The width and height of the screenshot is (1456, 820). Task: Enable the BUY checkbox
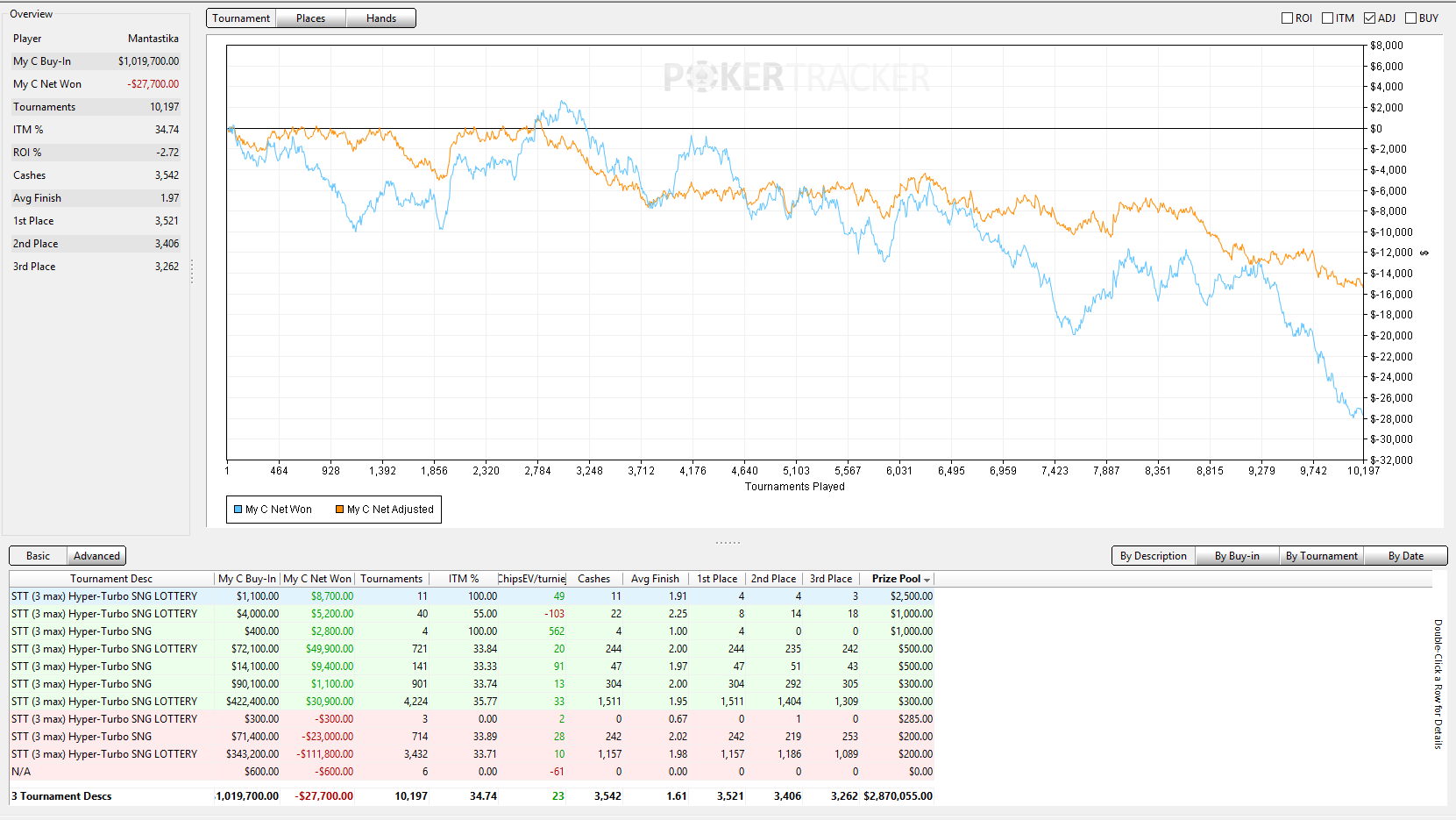click(x=1410, y=18)
